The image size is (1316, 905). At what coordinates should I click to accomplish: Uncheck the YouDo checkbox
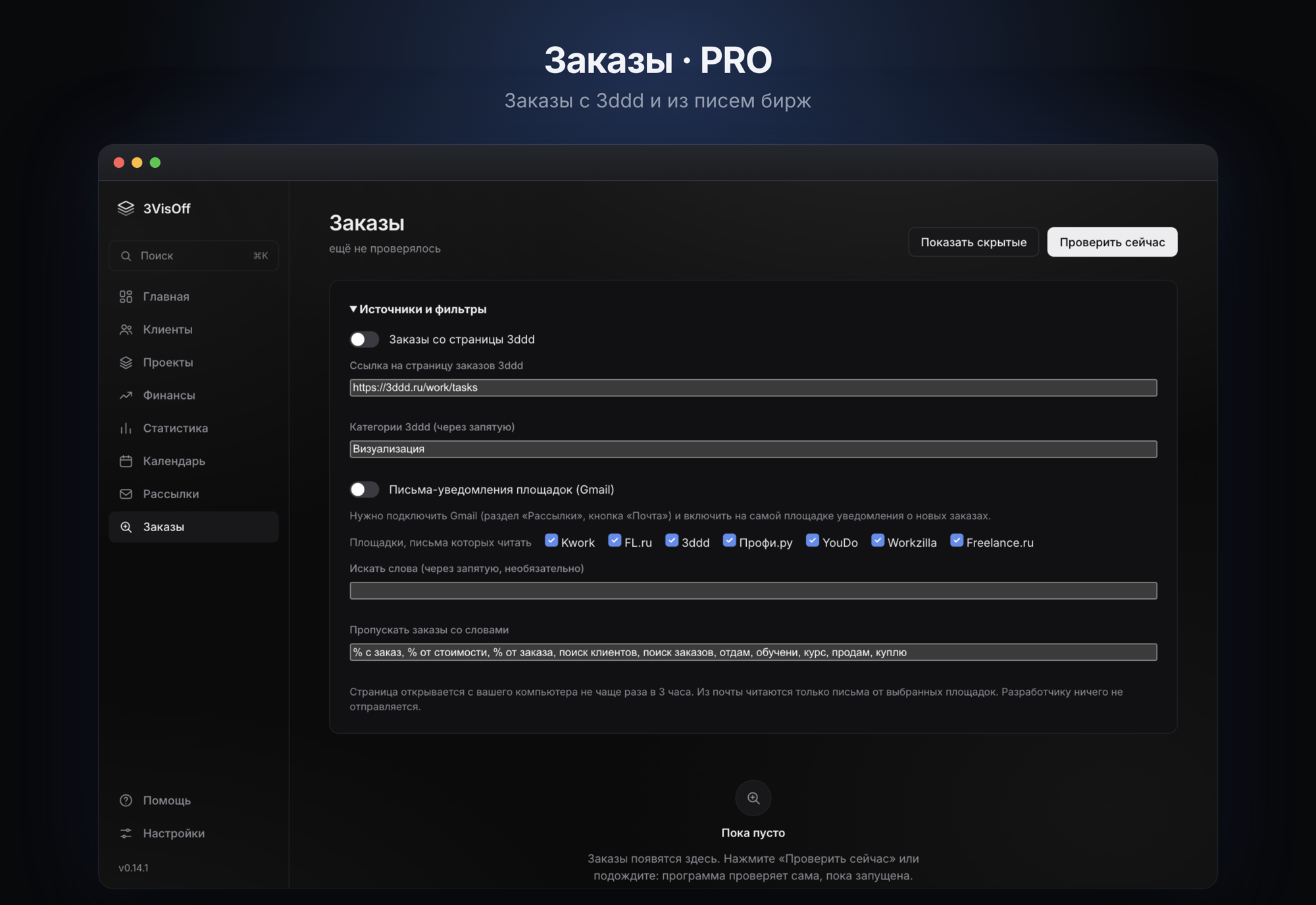click(813, 540)
